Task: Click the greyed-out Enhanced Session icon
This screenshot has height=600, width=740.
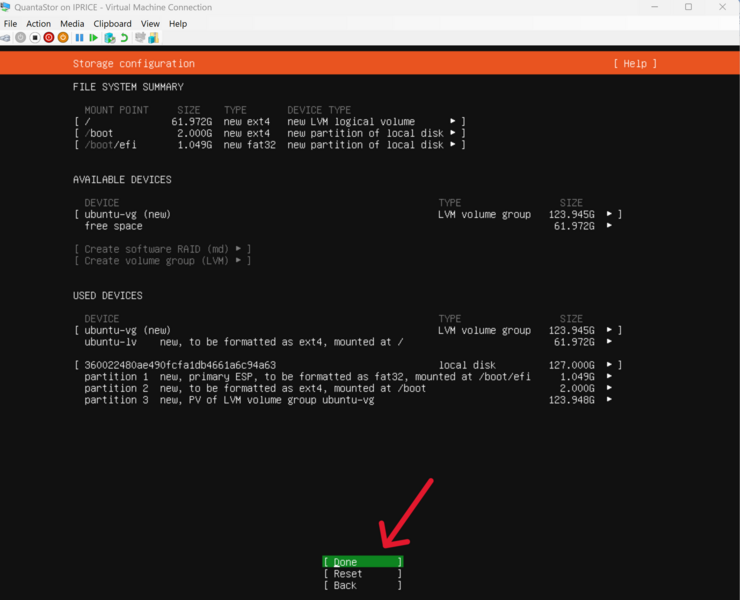Action: click(140, 38)
